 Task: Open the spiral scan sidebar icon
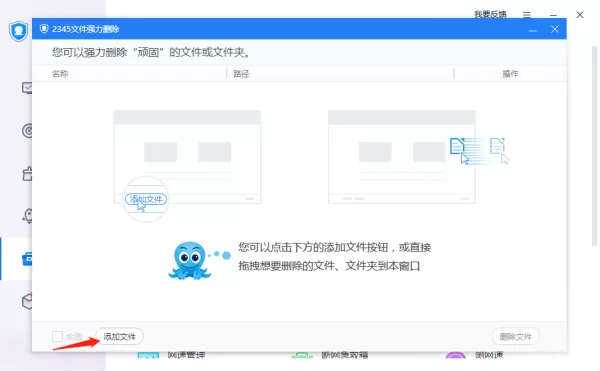point(27,131)
